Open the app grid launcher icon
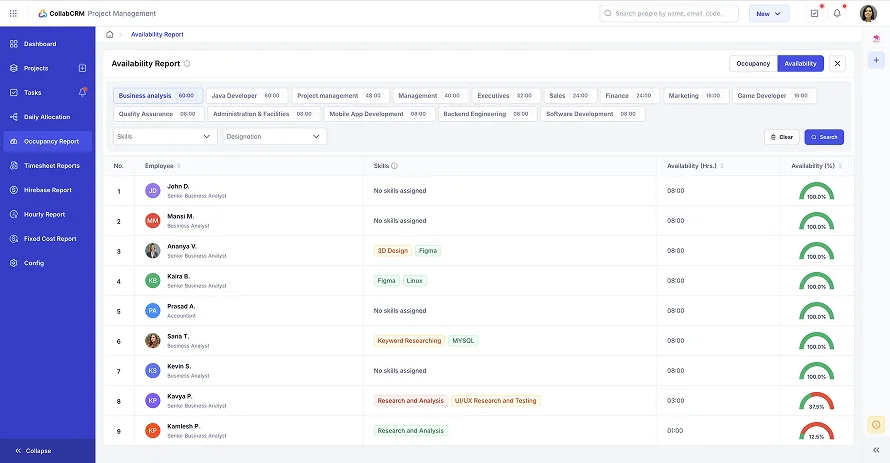 (13, 14)
